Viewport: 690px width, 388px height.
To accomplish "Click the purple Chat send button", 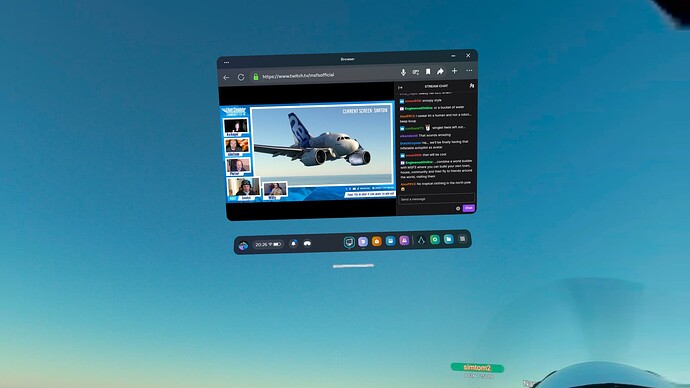I will [469, 208].
